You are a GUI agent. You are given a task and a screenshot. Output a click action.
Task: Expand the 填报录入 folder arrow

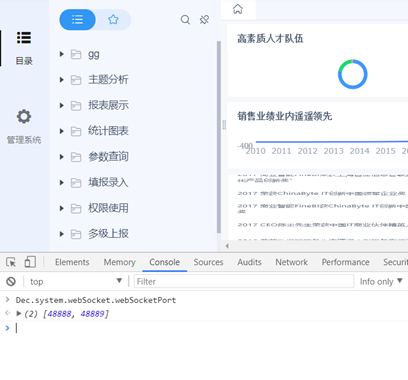click(62, 182)
